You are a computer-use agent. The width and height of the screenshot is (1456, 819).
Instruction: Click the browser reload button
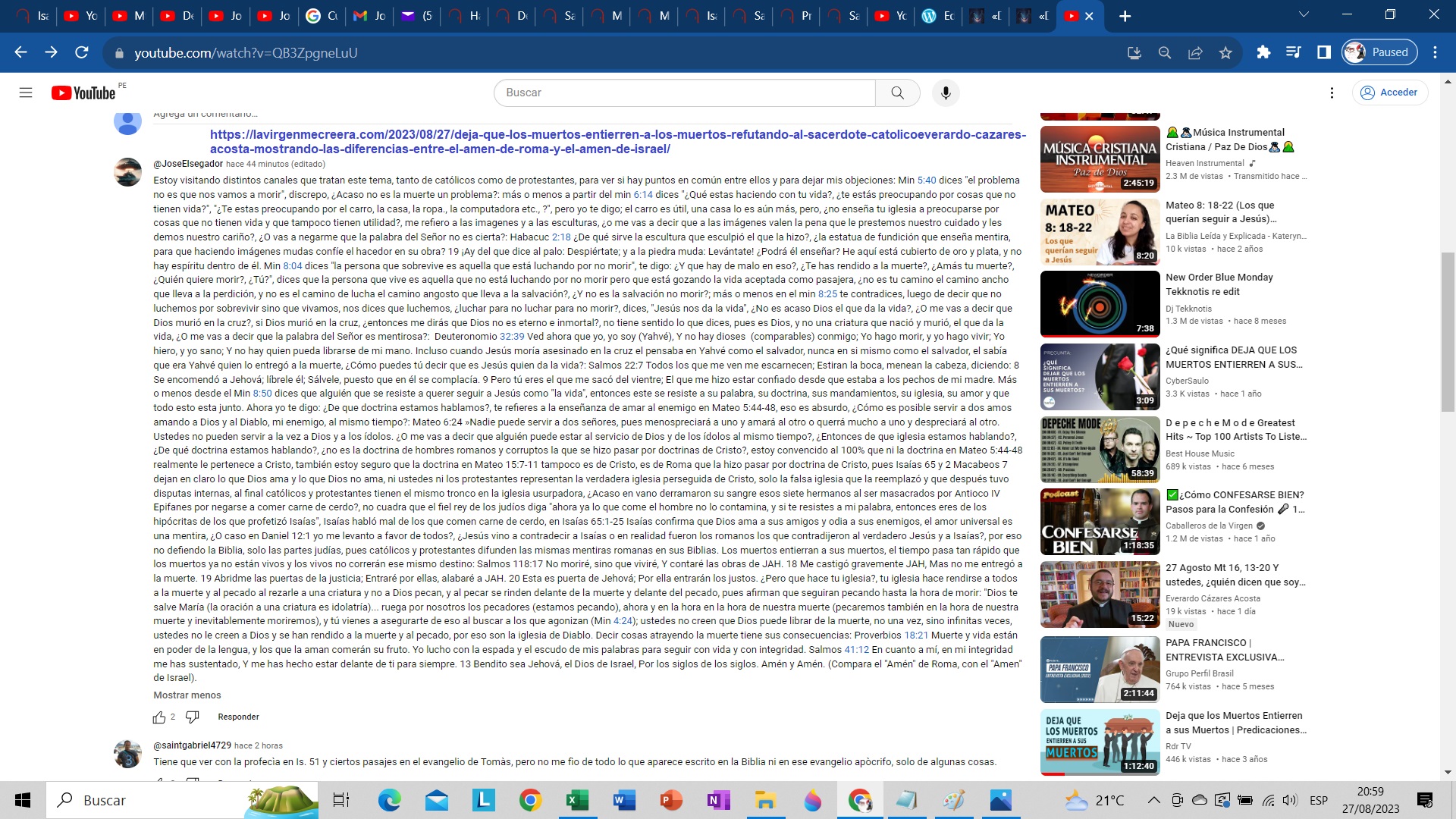tap(82, 52)
